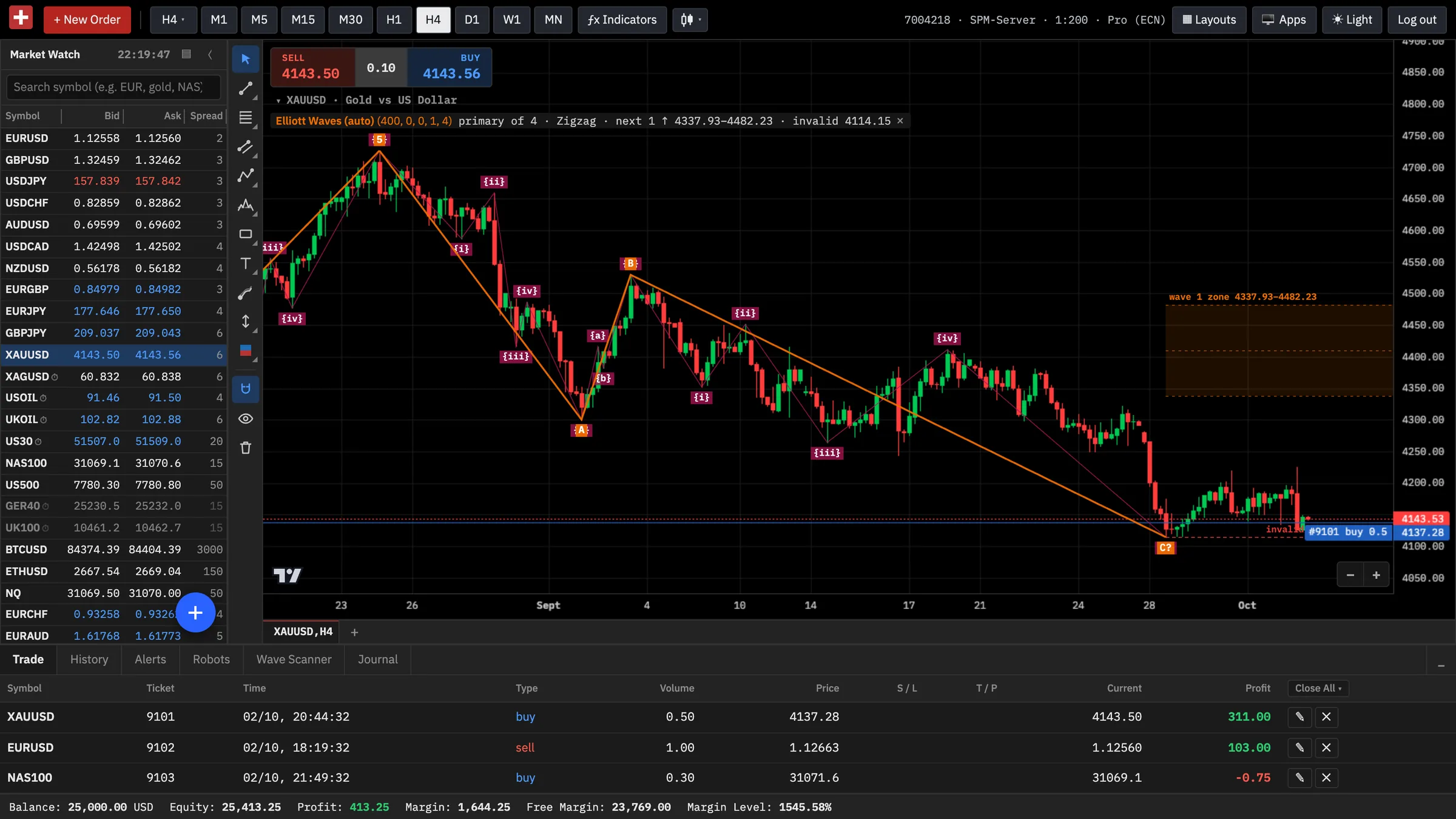1456x819 pixels.
Task: Click the BUY 4143.56 button
Action: click(x=450, y=67)
